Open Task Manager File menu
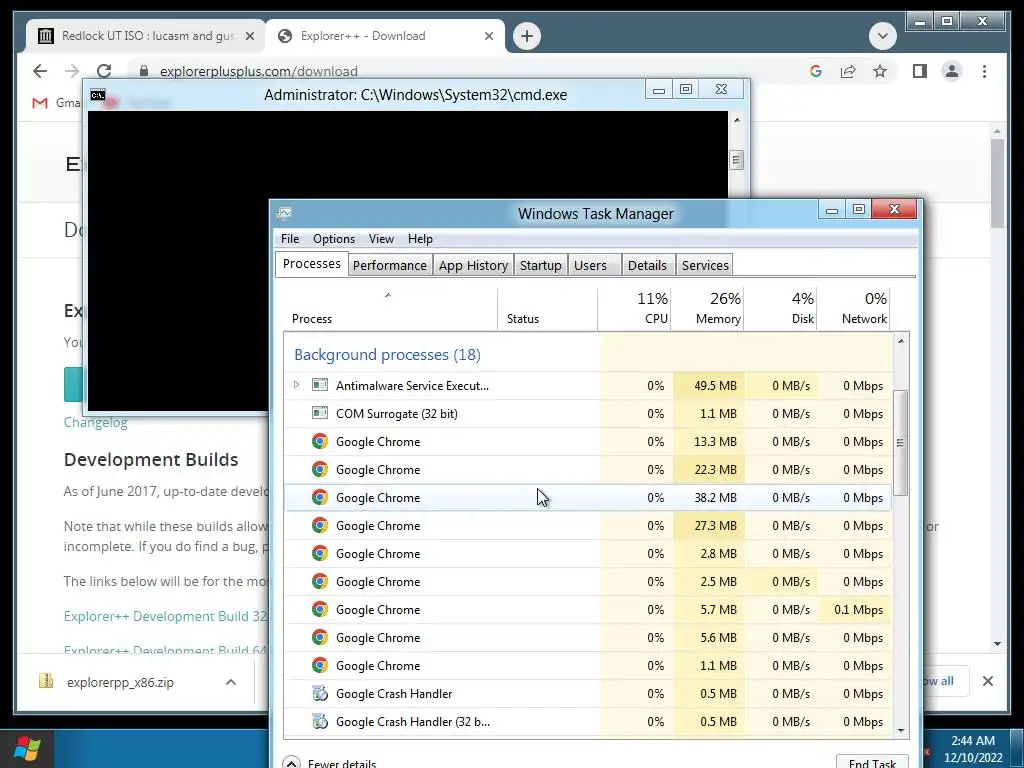The image size is (1024, 768). tap(290, 239)
